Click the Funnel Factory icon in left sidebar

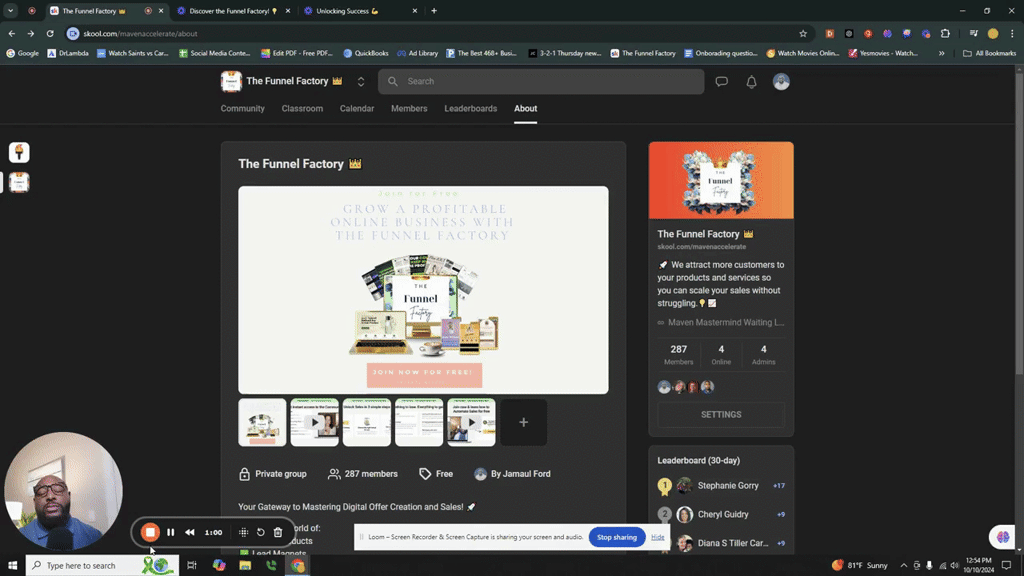(x=19, y=182)
